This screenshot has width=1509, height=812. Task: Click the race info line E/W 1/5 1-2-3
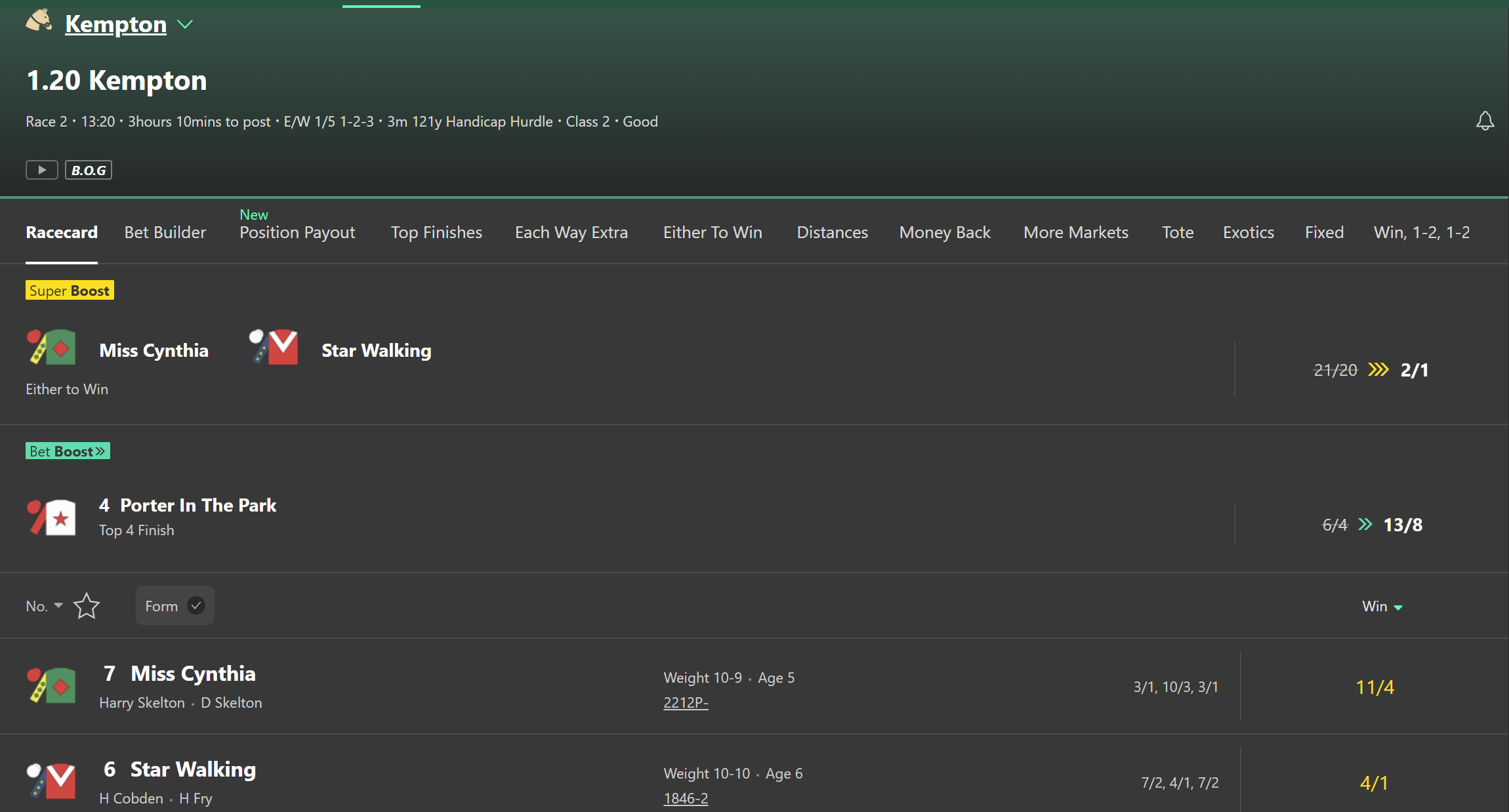pos(342,121)
